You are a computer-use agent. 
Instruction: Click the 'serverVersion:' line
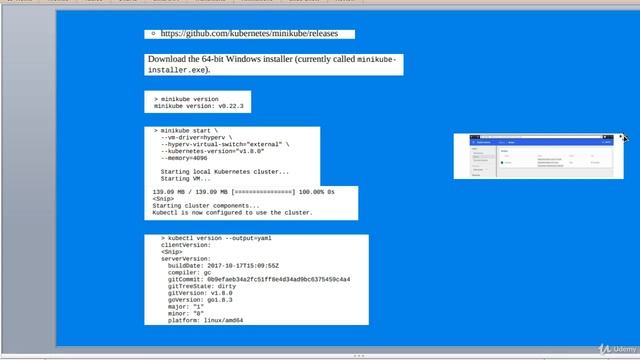(186, 259)
